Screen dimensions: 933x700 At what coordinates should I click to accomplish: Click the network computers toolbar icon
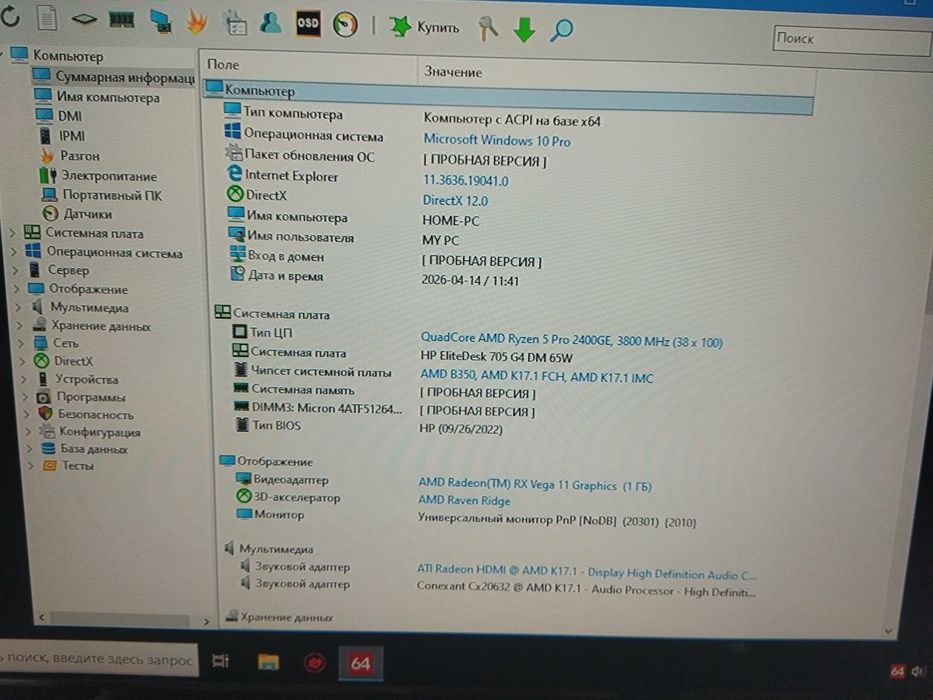[x=160, y=21]
